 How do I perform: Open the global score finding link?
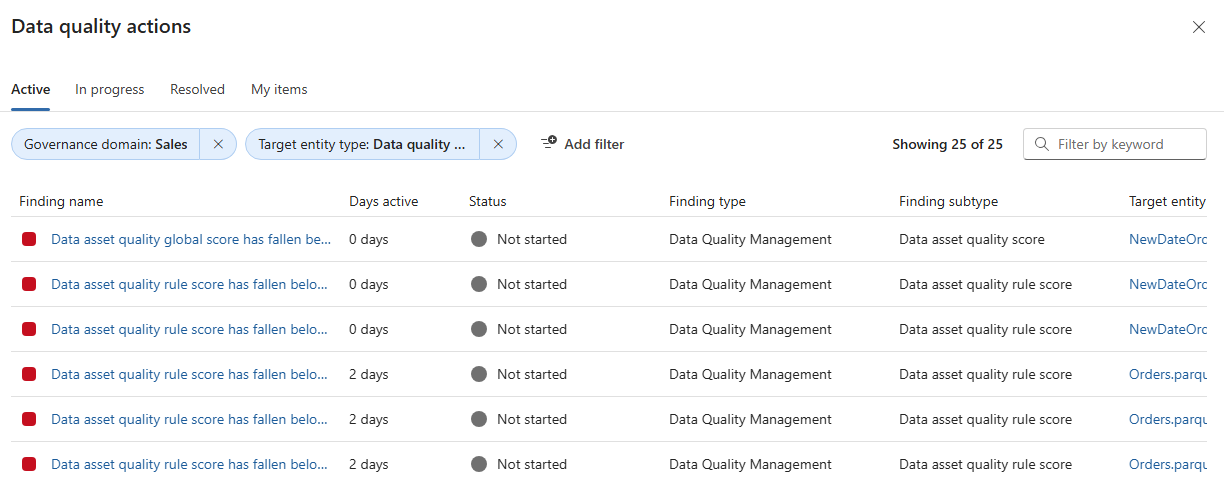click(190, 239)
